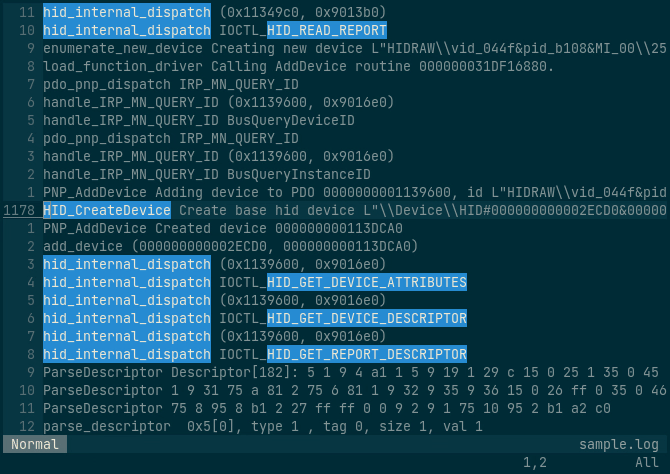Image resolution: width=670 pixels, height=474 pixels.
Task: Click the HID_GET_DEVICE_ATTRIBUTES highlighted text
Action: click(367, 282)
